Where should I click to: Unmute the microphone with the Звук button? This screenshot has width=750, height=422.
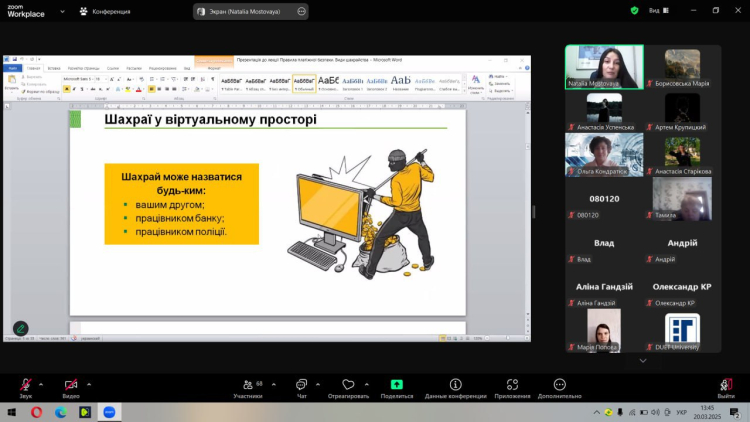tap(25, 386)
